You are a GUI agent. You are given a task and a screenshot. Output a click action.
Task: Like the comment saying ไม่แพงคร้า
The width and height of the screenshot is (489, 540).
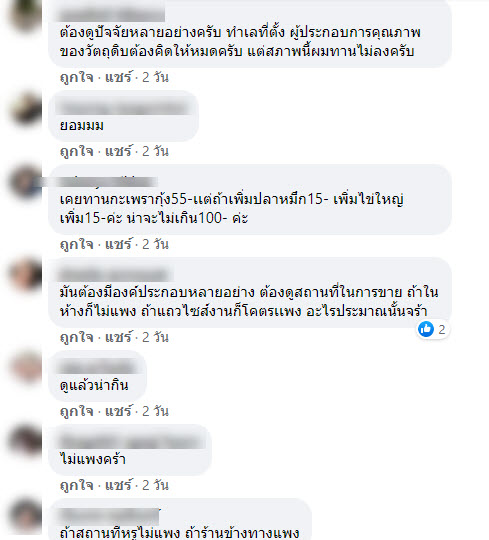76,485
